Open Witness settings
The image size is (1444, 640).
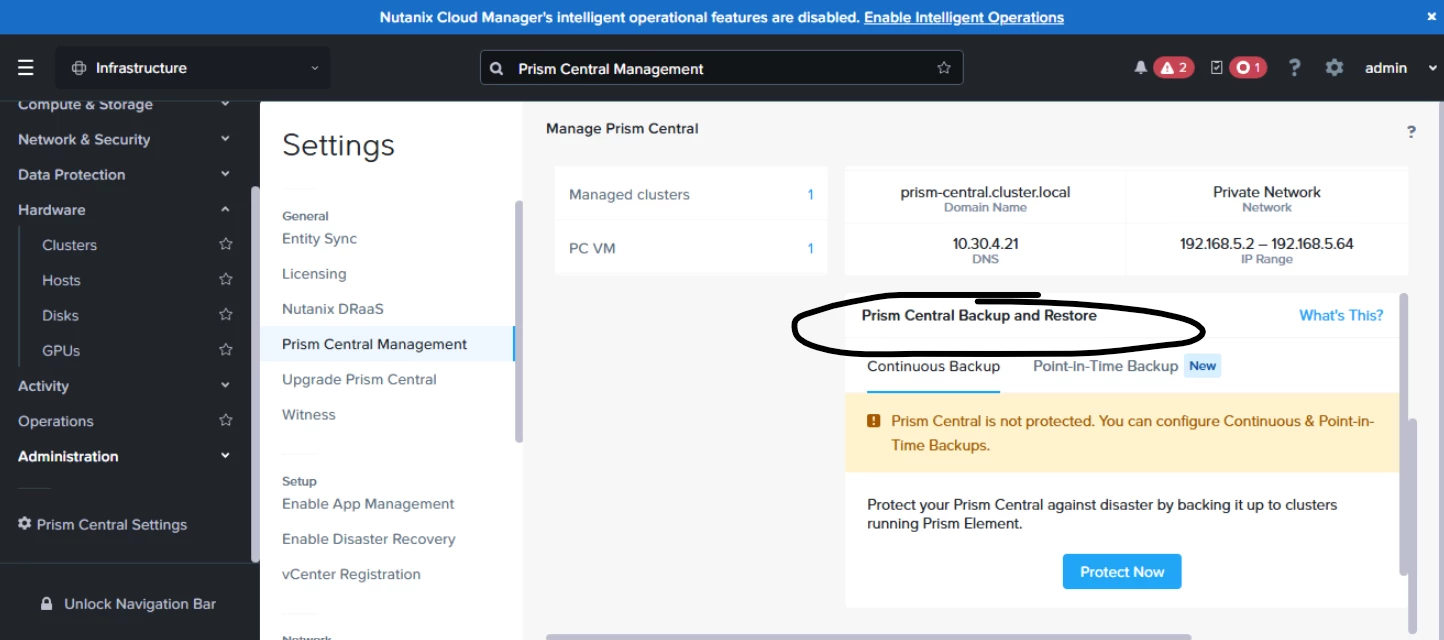308,414
